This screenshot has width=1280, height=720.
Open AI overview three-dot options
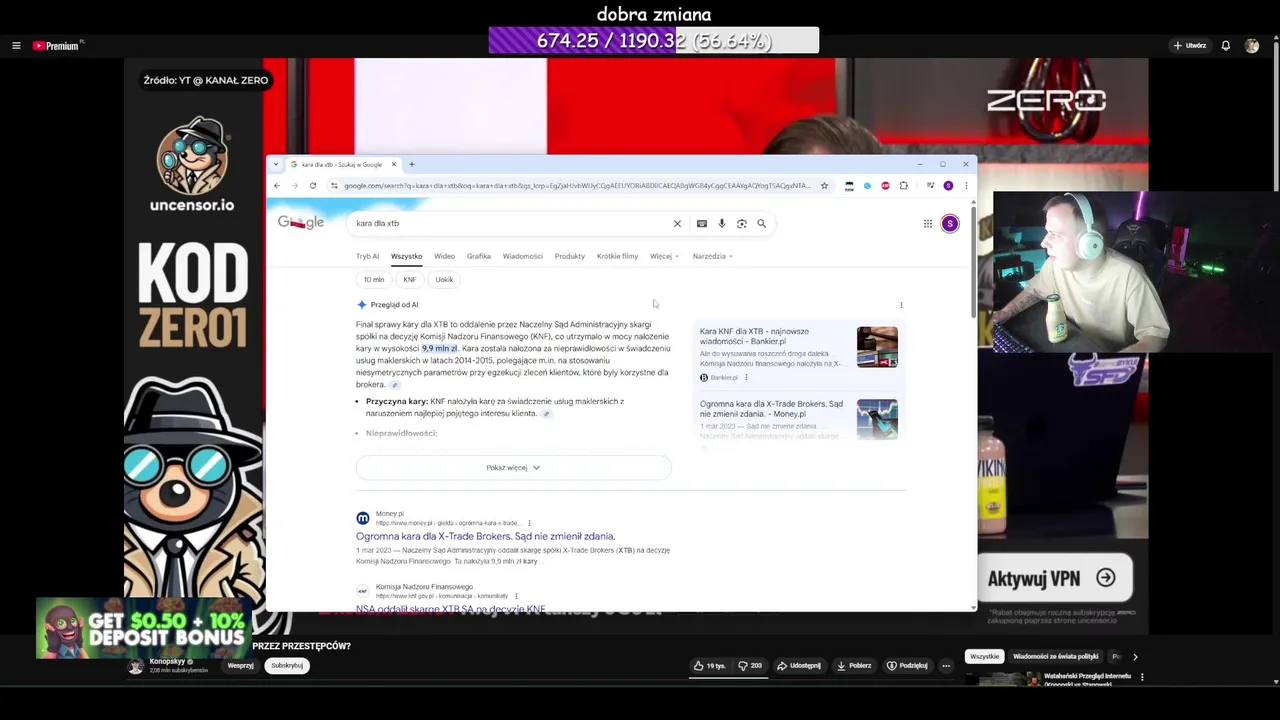pyautogui.click(x=901, y=305)
